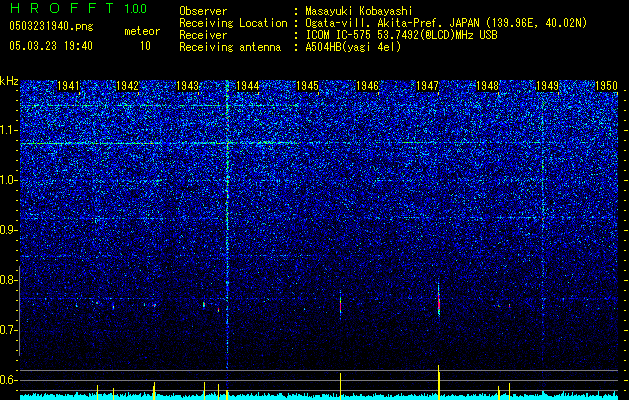Click the 1947 time axis label
The height and width of the screenshot is (400, 629).
pos(427,86)
